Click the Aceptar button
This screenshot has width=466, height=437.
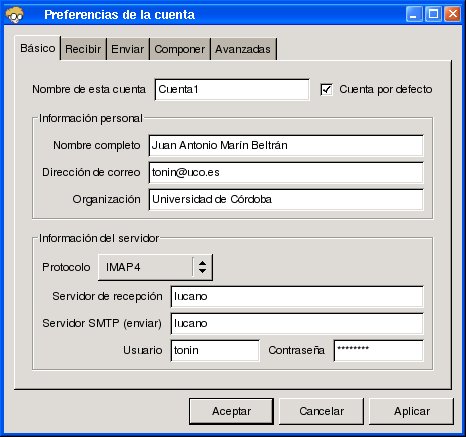[x=231, y=411]
